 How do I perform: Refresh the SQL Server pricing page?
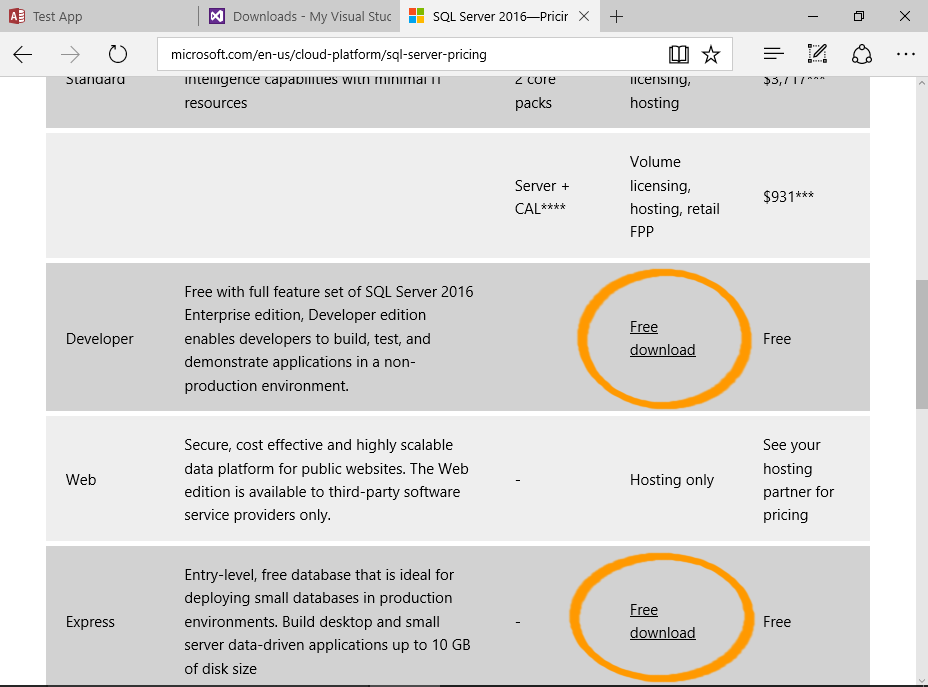click(x=118, y=54)
